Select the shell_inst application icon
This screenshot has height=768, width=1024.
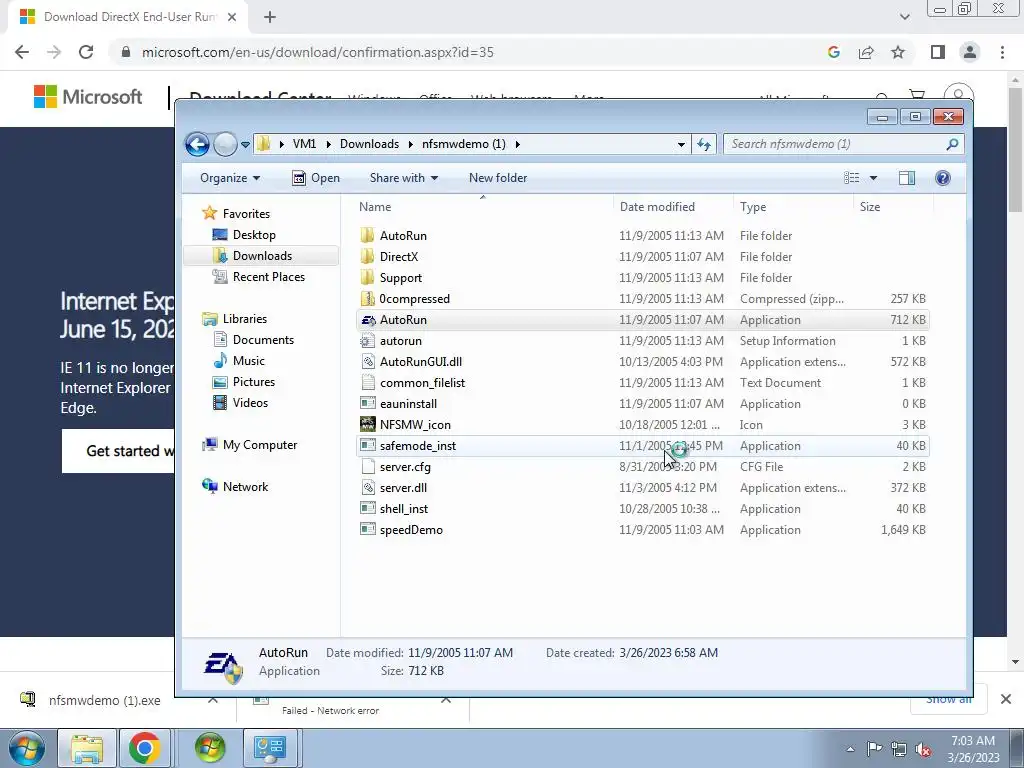pyautogui.click(x=368, y=509)
